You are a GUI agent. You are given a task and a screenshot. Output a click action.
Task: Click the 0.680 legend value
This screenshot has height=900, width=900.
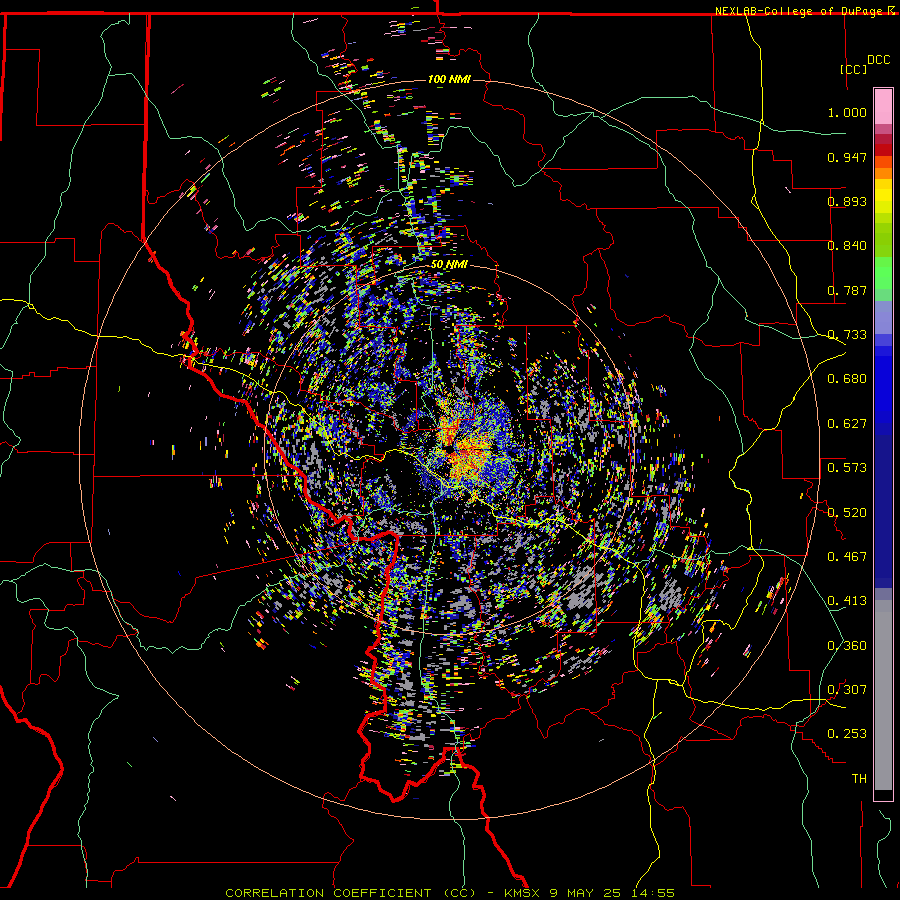(x=847, y=379)
